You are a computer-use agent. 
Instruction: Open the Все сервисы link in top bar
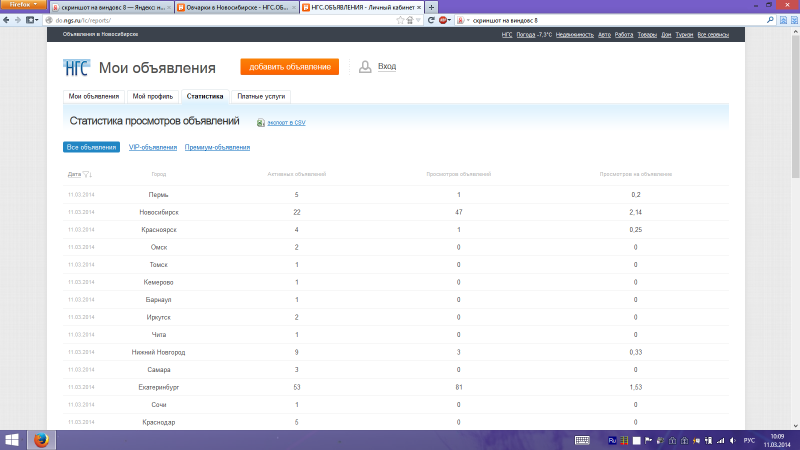pos(713,35)
